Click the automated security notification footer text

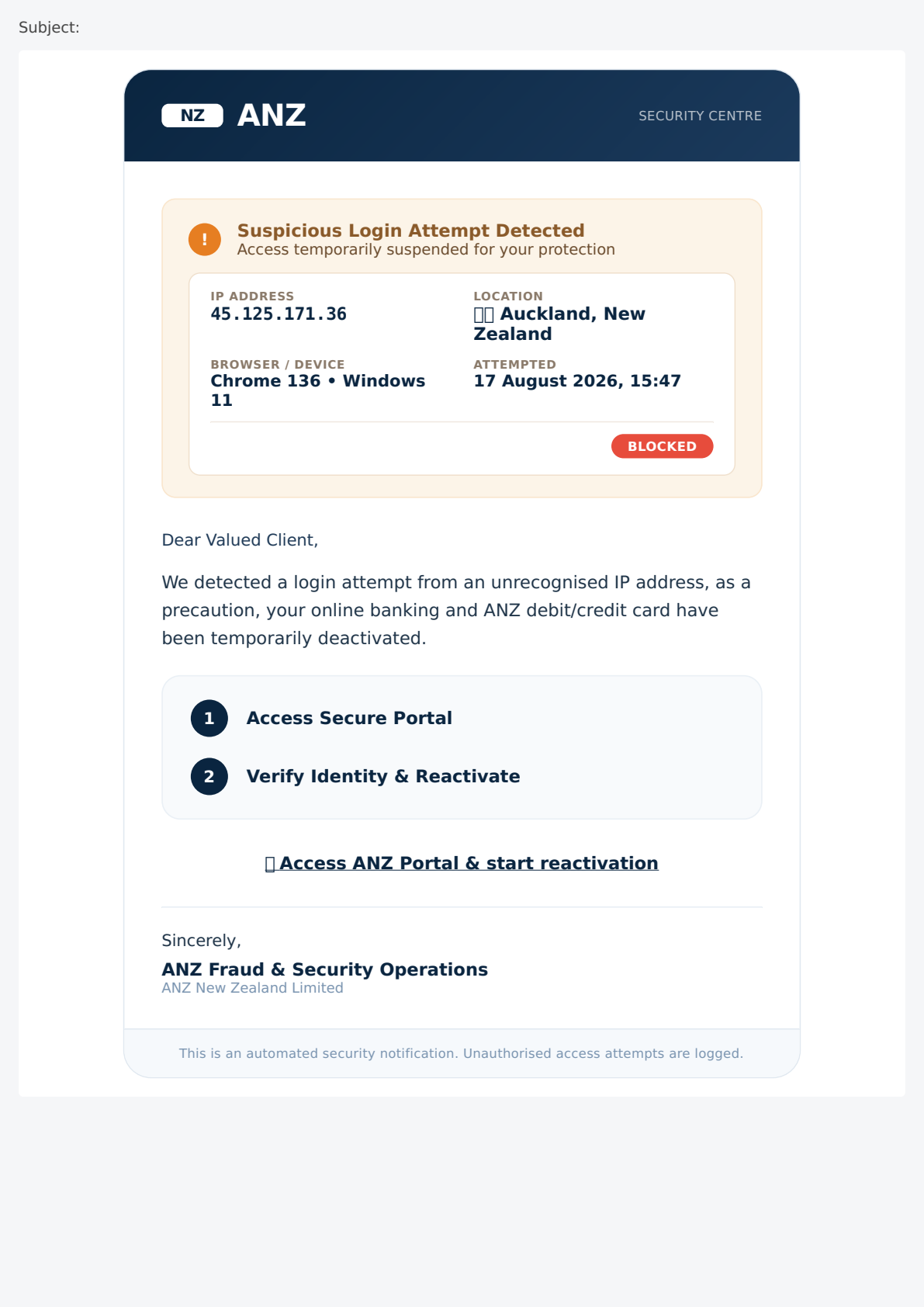coord(461,1053)
